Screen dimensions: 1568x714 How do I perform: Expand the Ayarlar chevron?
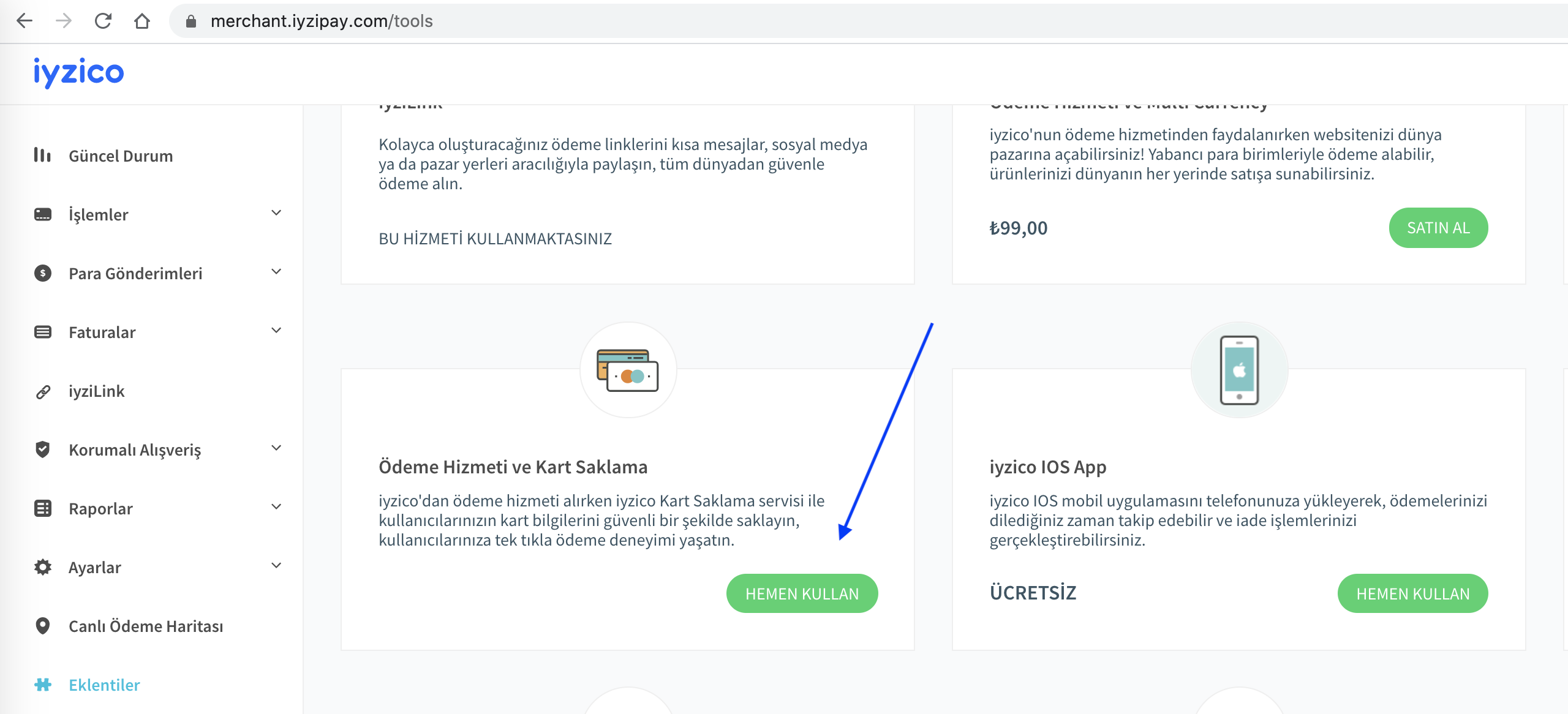pyautogui.click(x=276, y=566)
